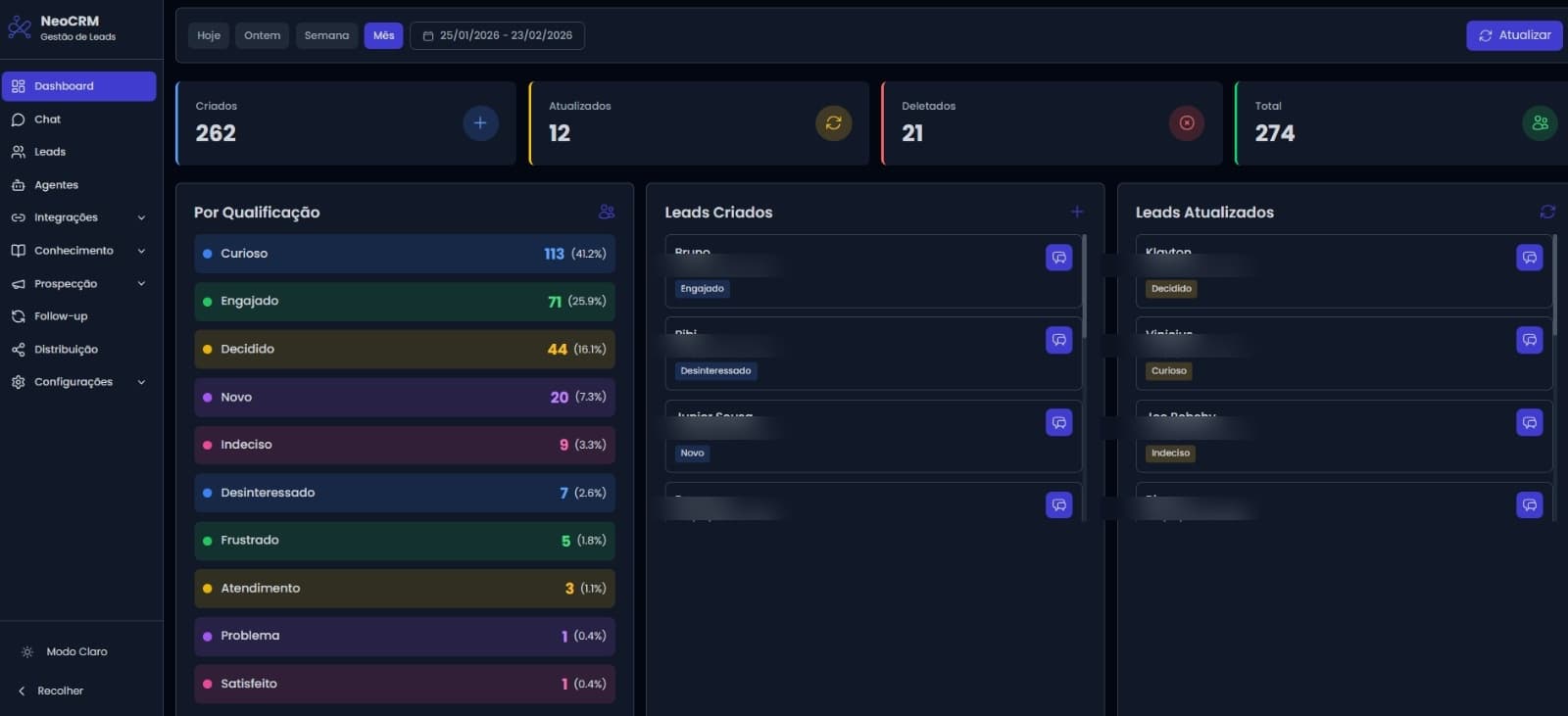Image resolution: width=1568 pixels, height=716 pixels.
Task: Click the NeoCRM logo icon
Action: tap(19, 27)
